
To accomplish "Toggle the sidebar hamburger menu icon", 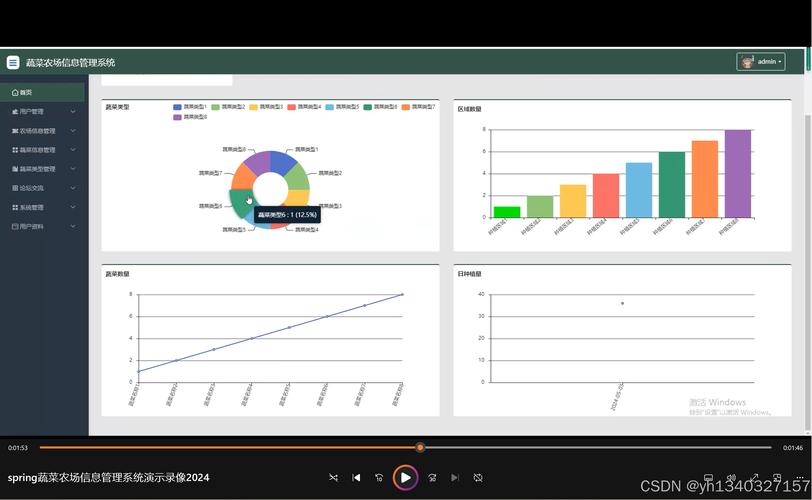I will tap(13, 63).
